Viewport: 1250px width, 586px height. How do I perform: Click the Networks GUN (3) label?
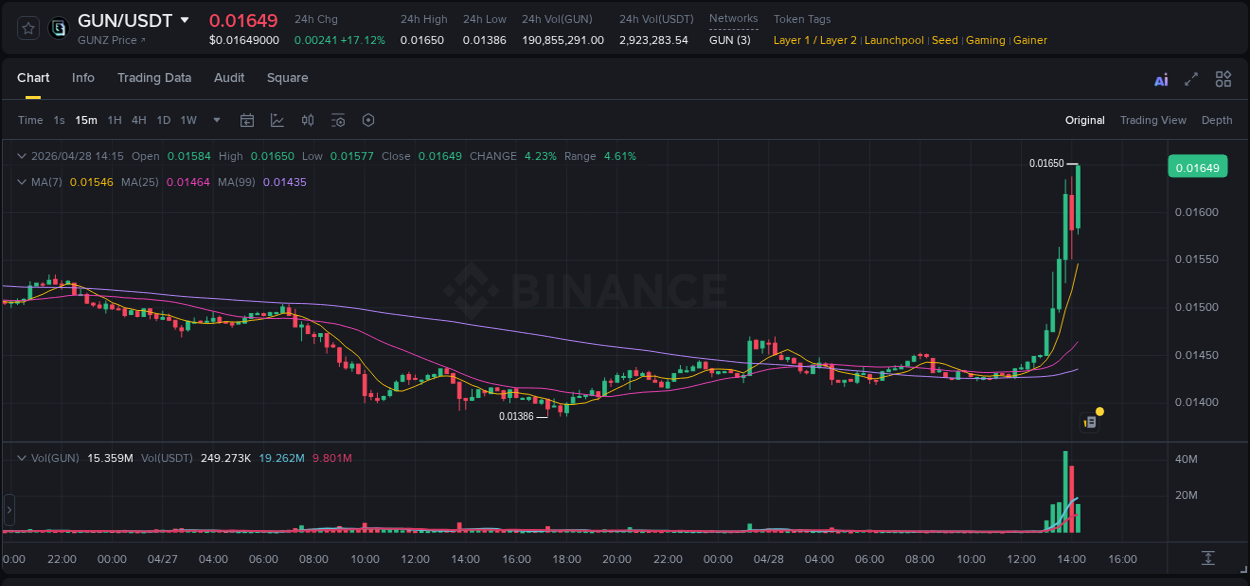[729, 40]
